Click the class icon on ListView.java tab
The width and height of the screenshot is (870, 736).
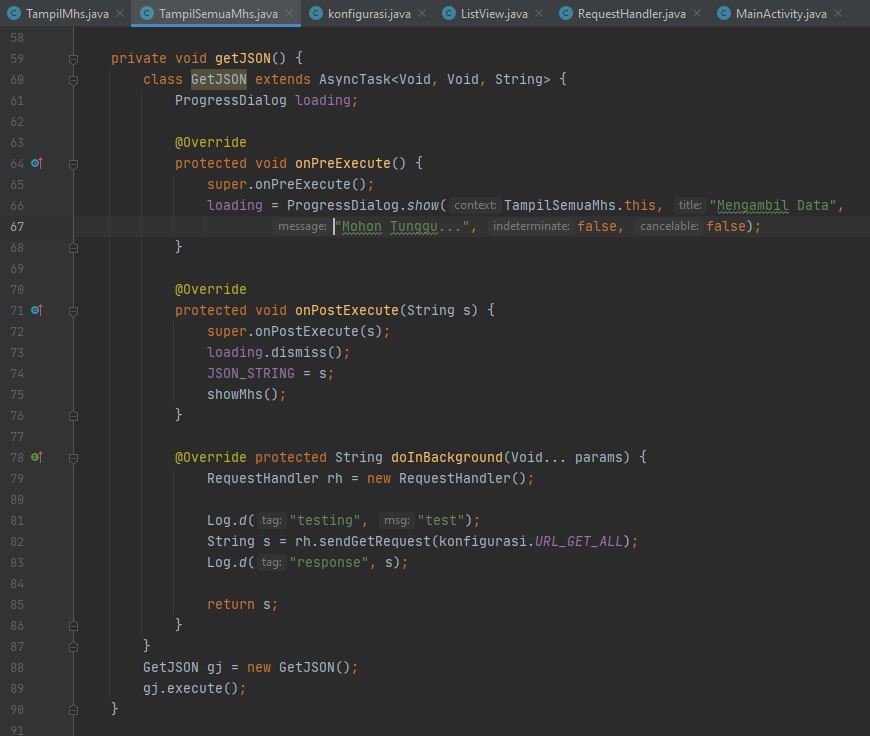[449, 13]
